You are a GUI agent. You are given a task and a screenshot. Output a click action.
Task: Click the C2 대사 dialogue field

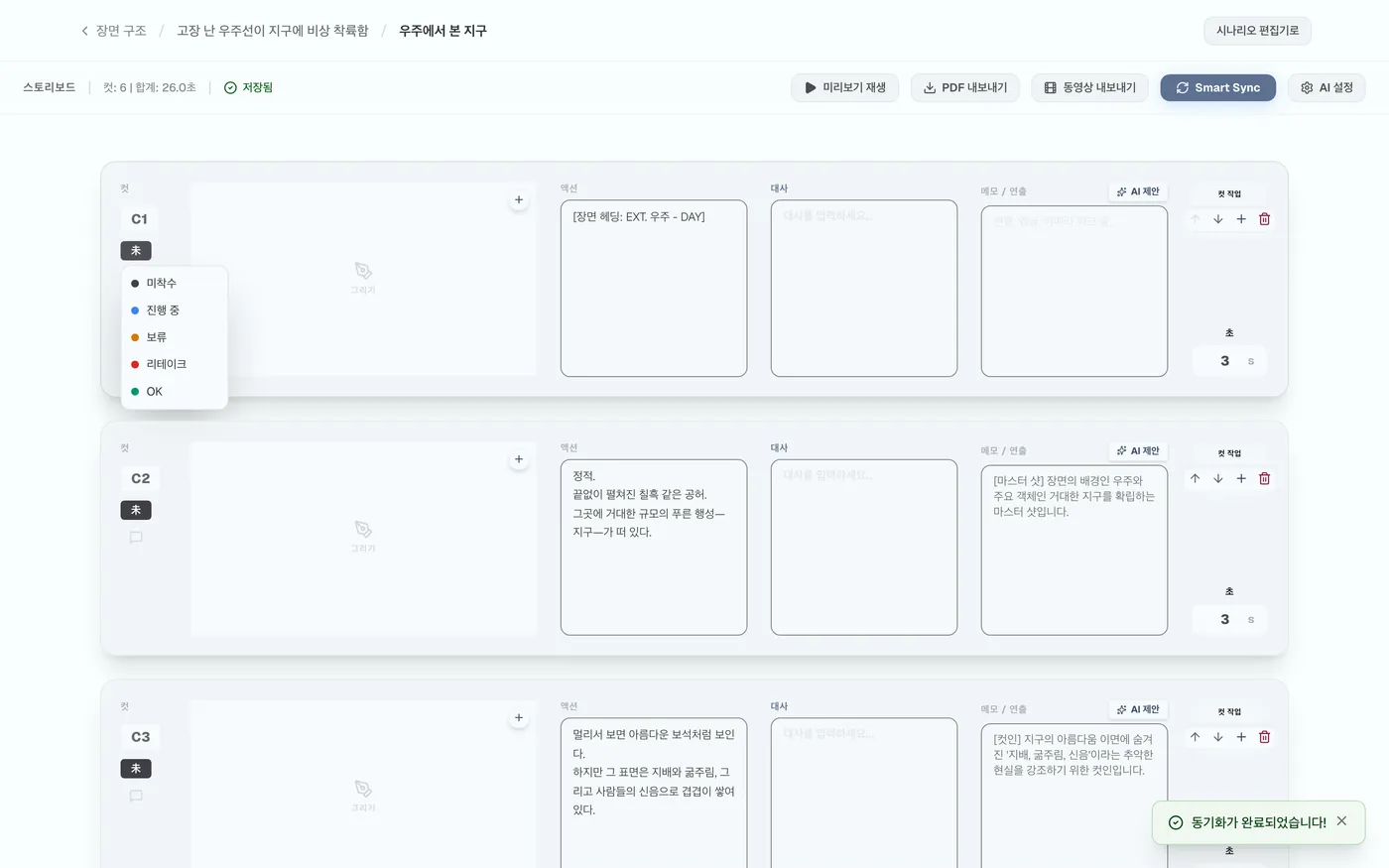click(x=864, y=548)
